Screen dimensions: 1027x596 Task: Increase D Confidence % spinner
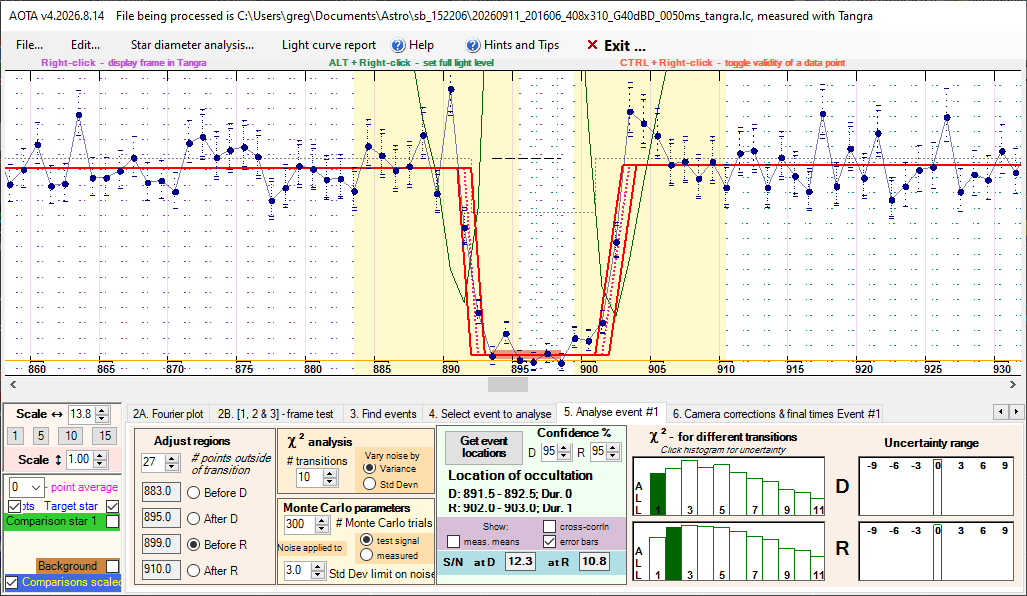click(565, 448)
